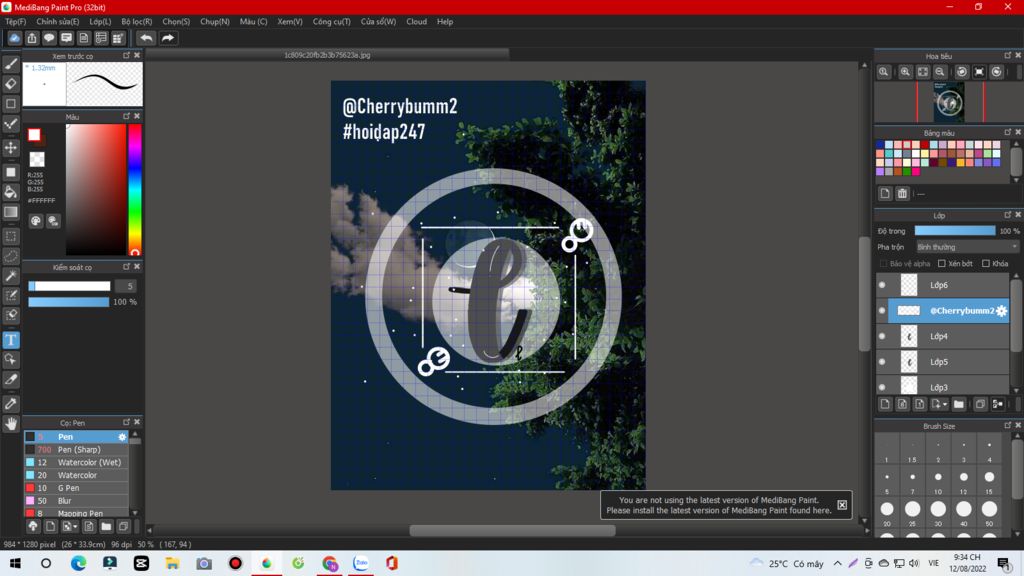Select Blur brush
The width and height of the screenshot is (1024, 576).
pyautogui.click(x=76, y=501)
